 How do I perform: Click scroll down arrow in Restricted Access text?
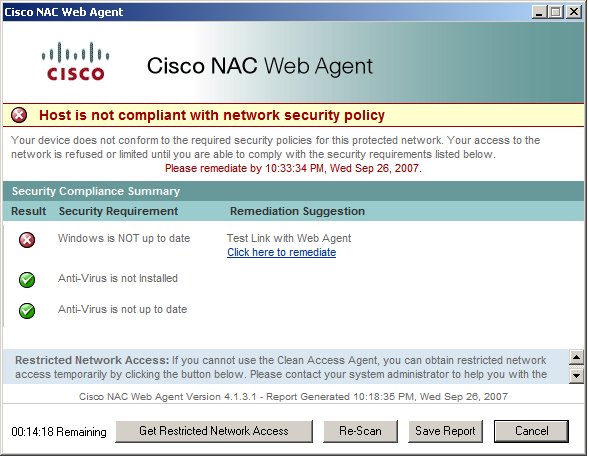pyautogui.click(x=576, y=376)
